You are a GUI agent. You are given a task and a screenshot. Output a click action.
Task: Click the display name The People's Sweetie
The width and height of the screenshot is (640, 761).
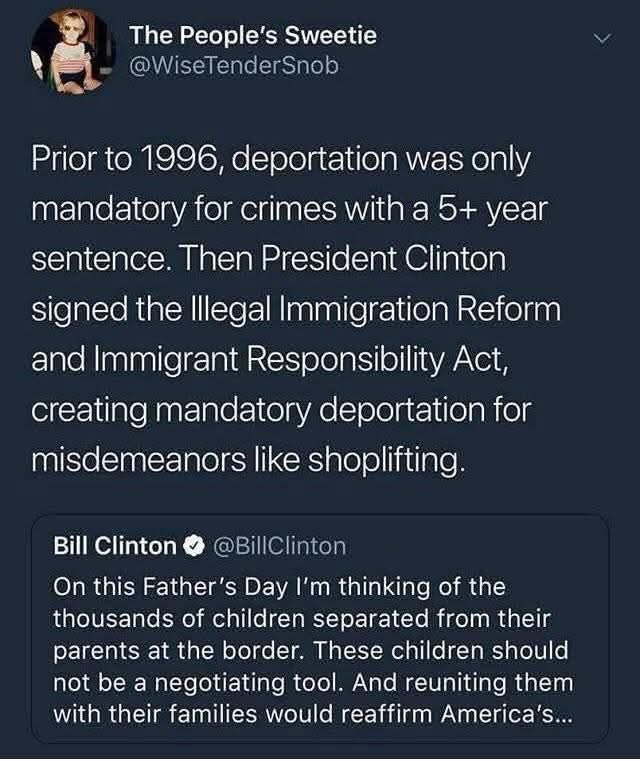(x=253, y=36)
